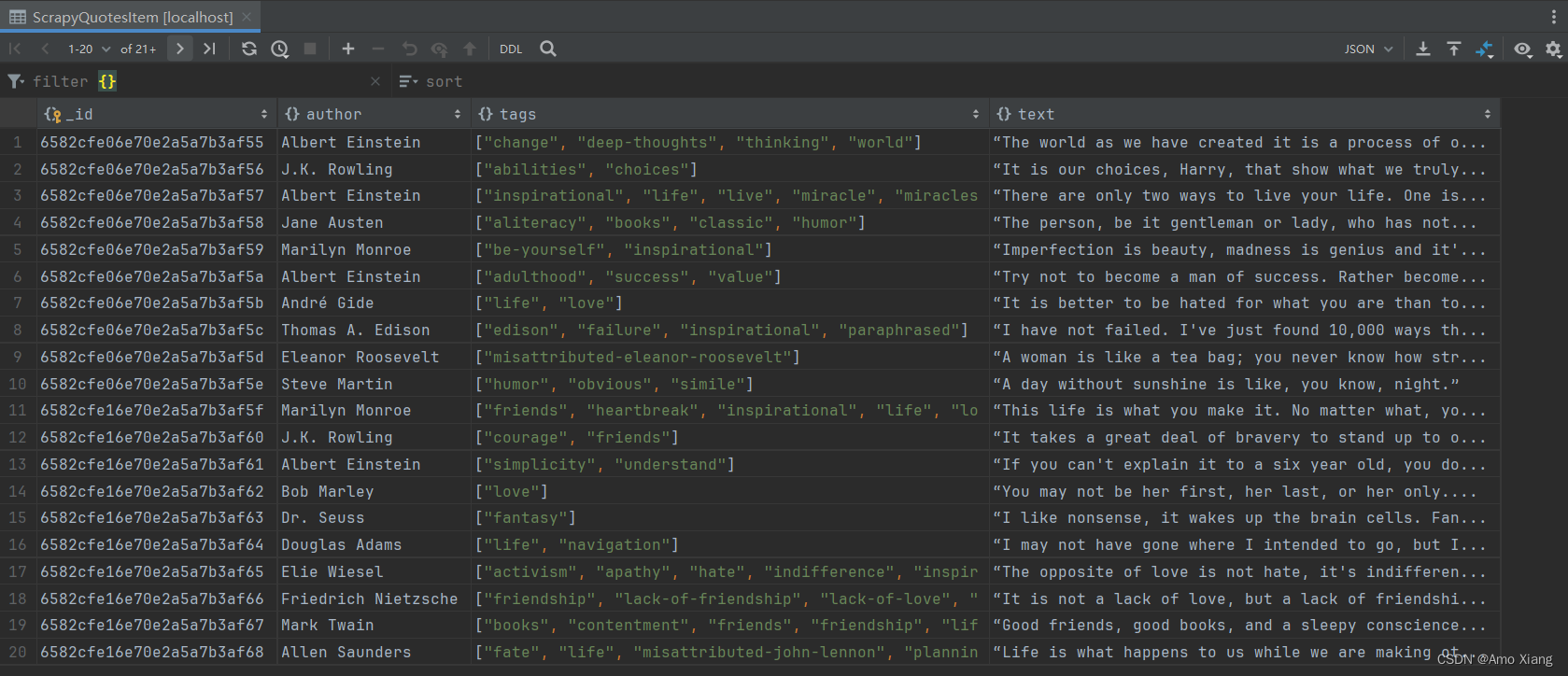Screen dimensions: 1568x676
Task: Select the 'A day without sunshine' text cell
Action: click(x=1244, y=384)
